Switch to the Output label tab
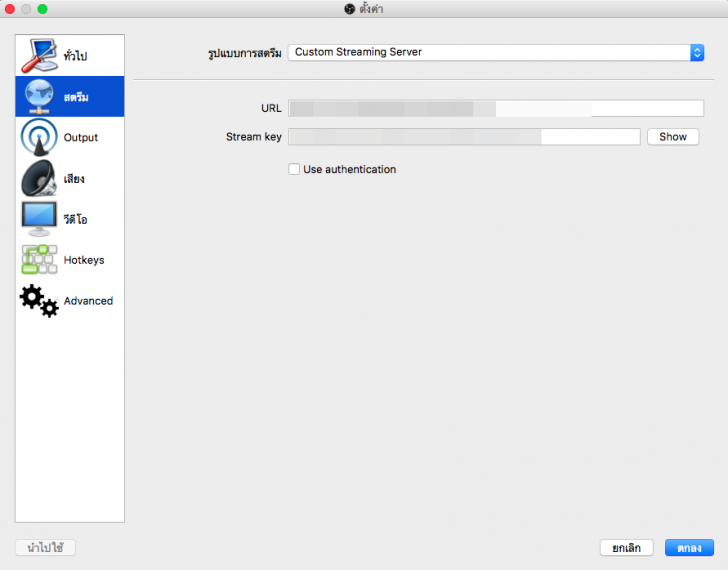The width and height of the screenshot is (728, 570). point(81,137)
